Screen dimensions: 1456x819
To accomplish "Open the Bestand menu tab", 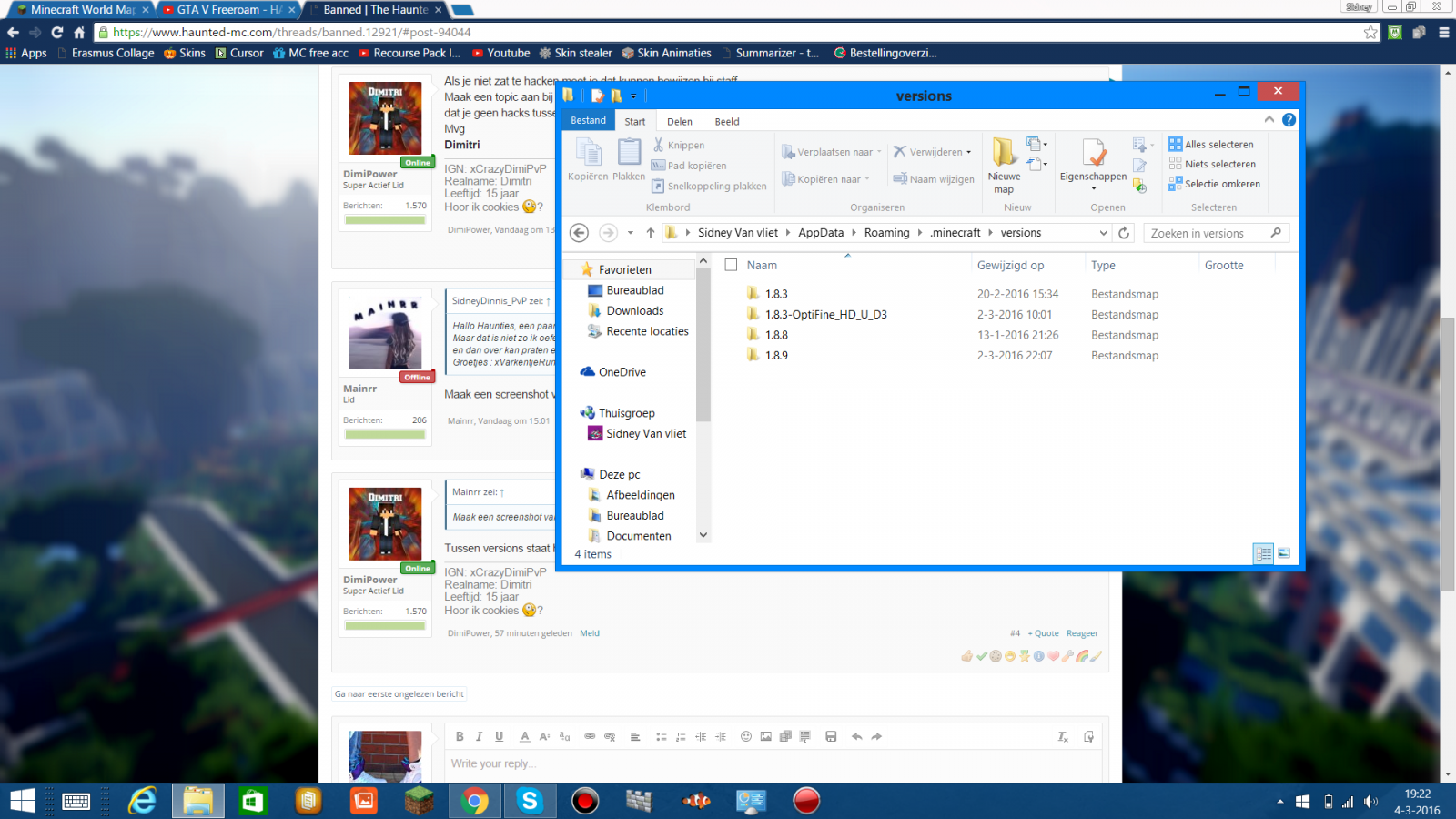I will pos(589,120).
